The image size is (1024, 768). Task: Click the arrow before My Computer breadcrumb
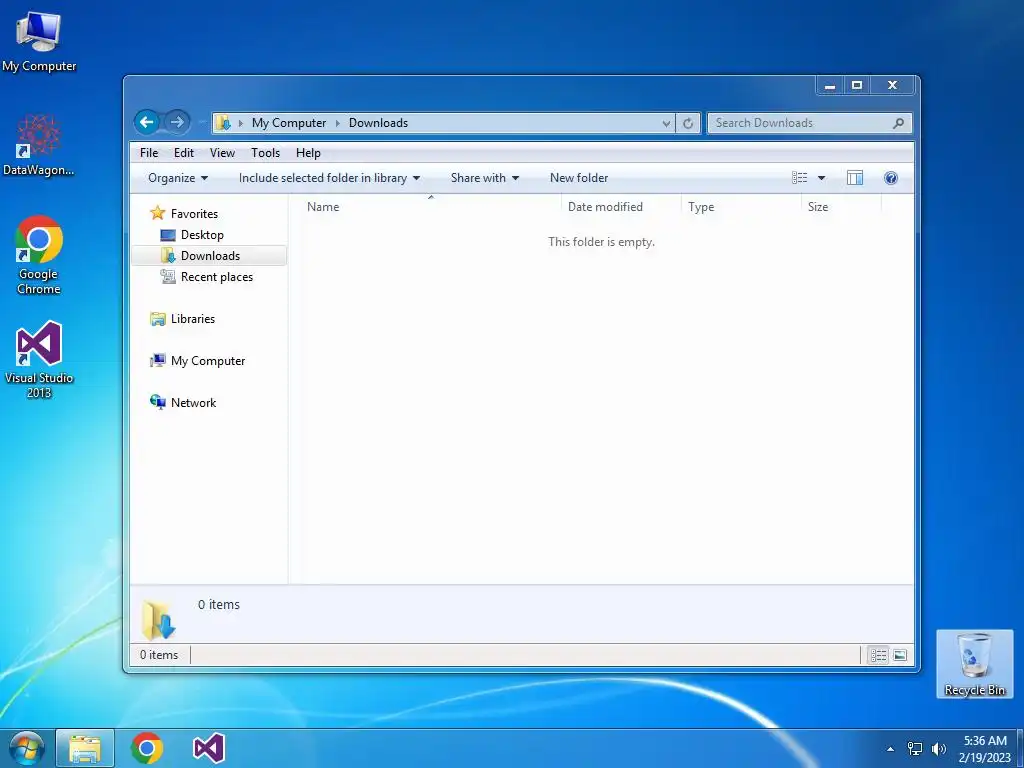pos(240,123)
